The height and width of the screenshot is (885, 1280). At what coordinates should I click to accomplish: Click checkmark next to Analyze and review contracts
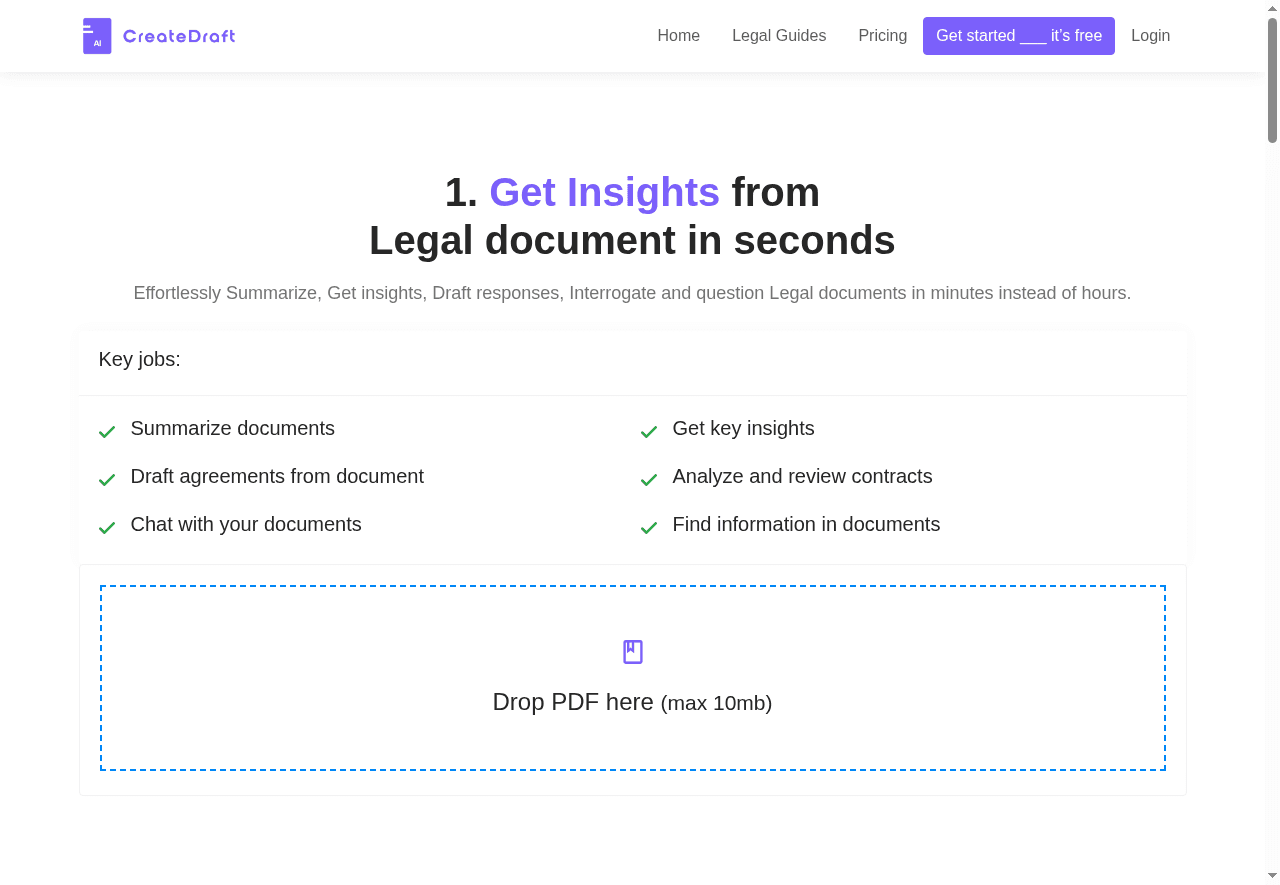tap(649, 480)
